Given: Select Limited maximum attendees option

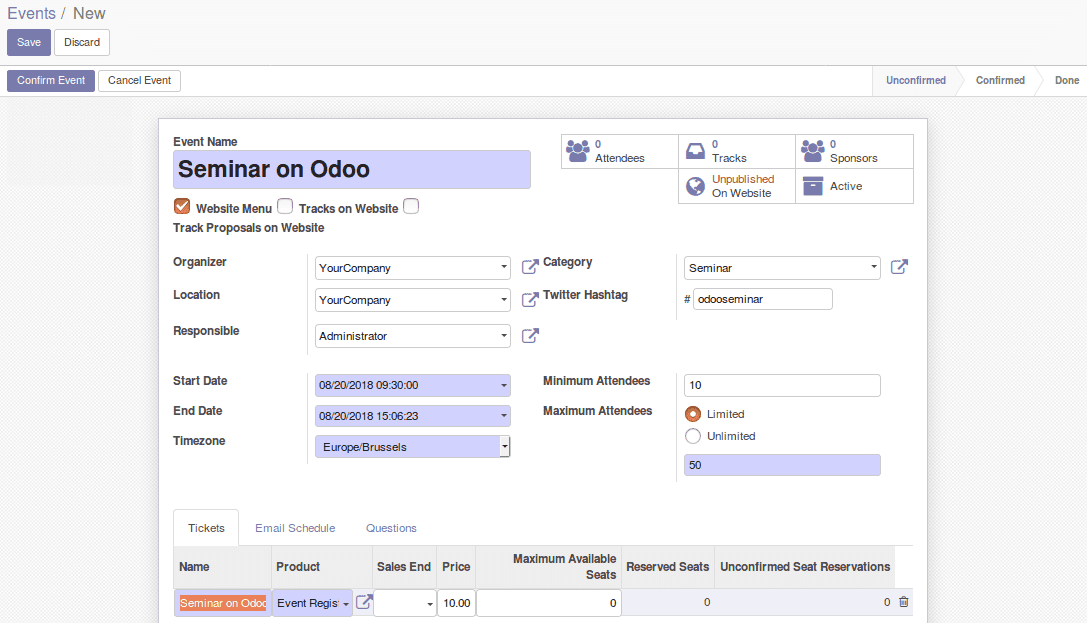Looking at the screenshot, I should click(x=693, y=414).
